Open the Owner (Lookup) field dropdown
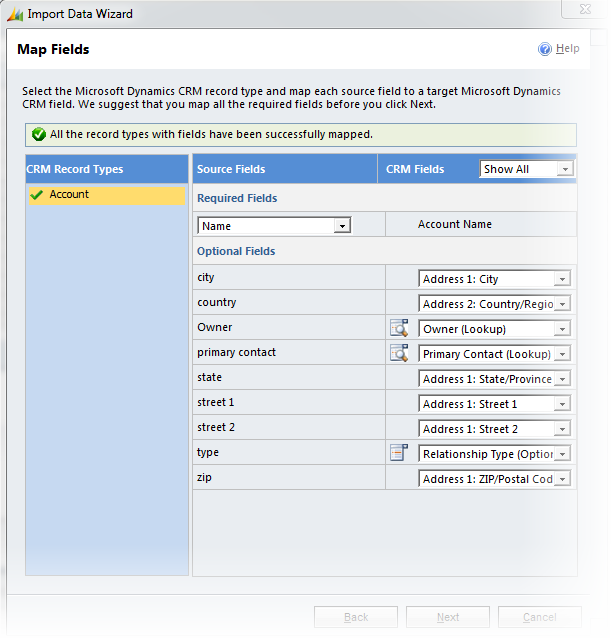 (494, 329)
